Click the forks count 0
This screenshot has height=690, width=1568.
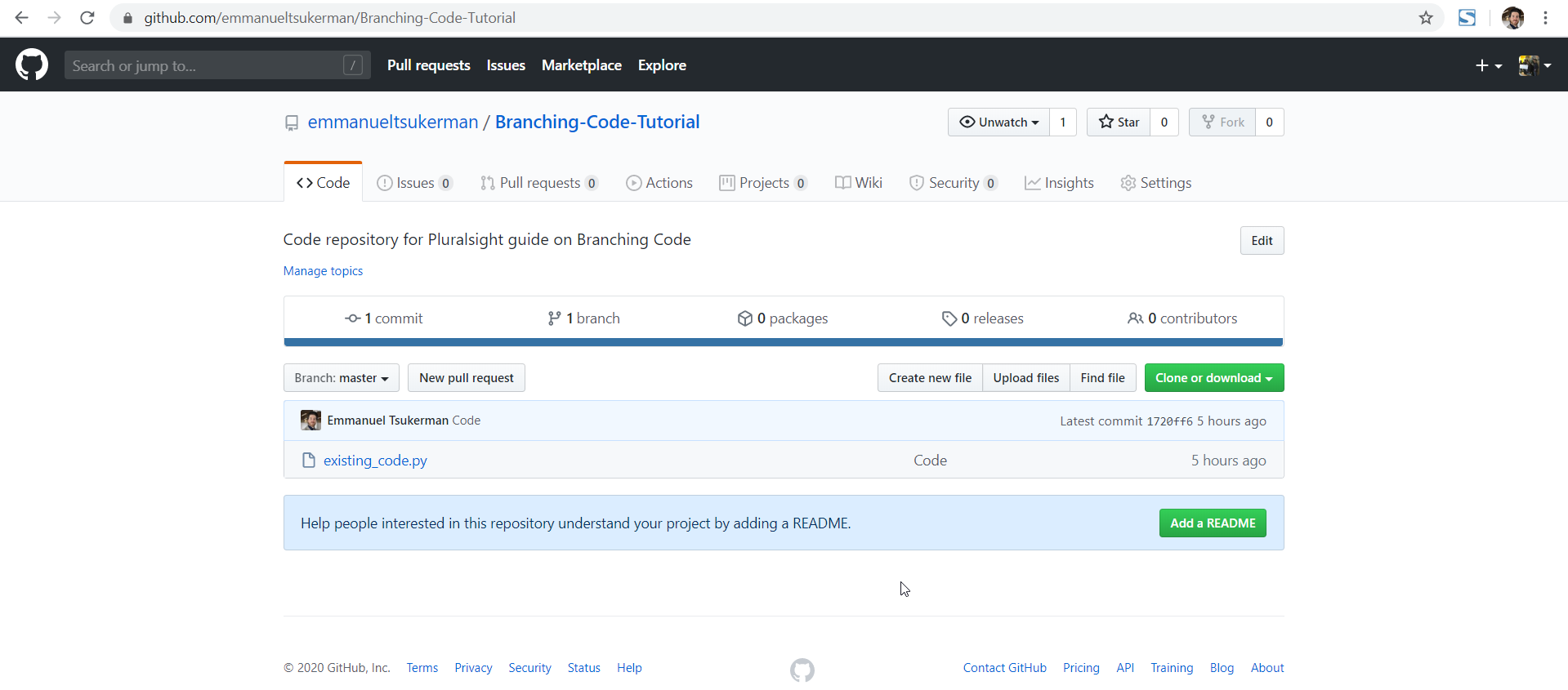click(x=1269, y=122)
